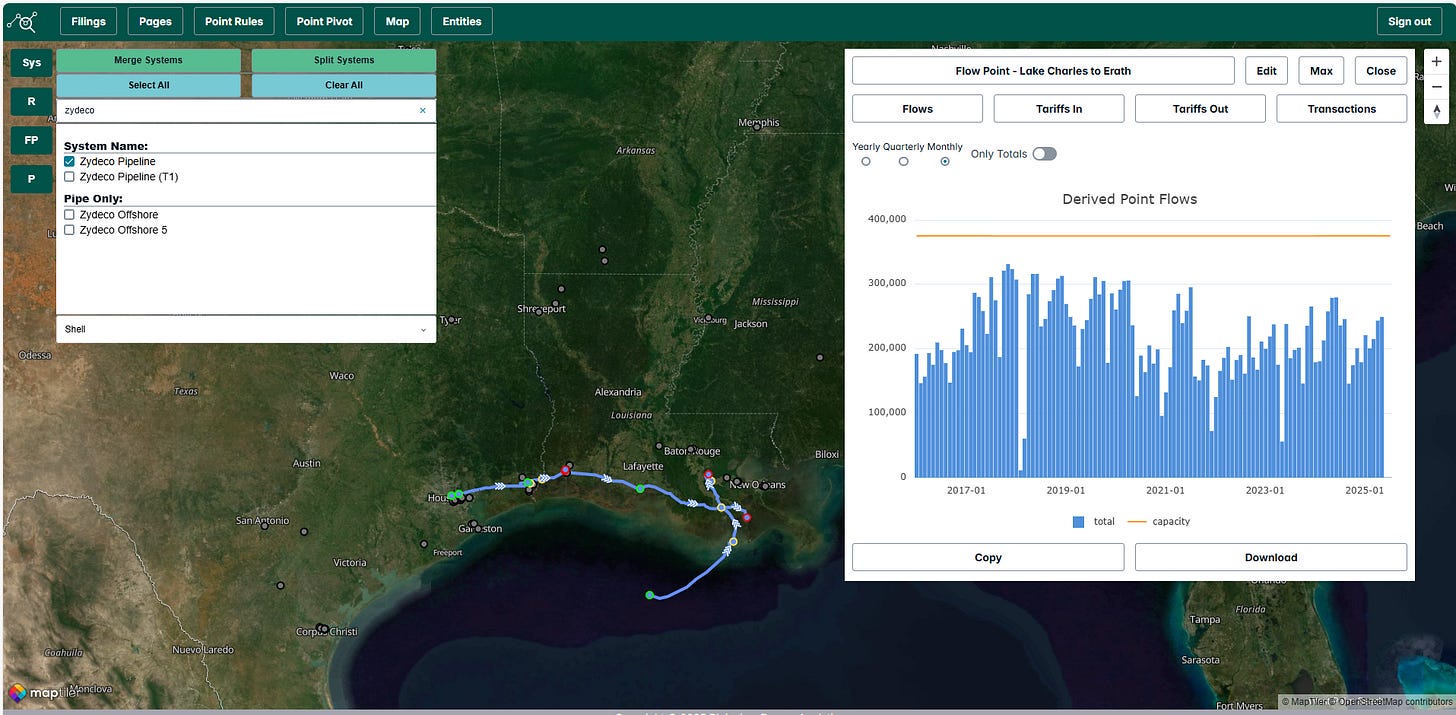
Task: Open Point Pivot in top navigation
Action: coord(324,21)
